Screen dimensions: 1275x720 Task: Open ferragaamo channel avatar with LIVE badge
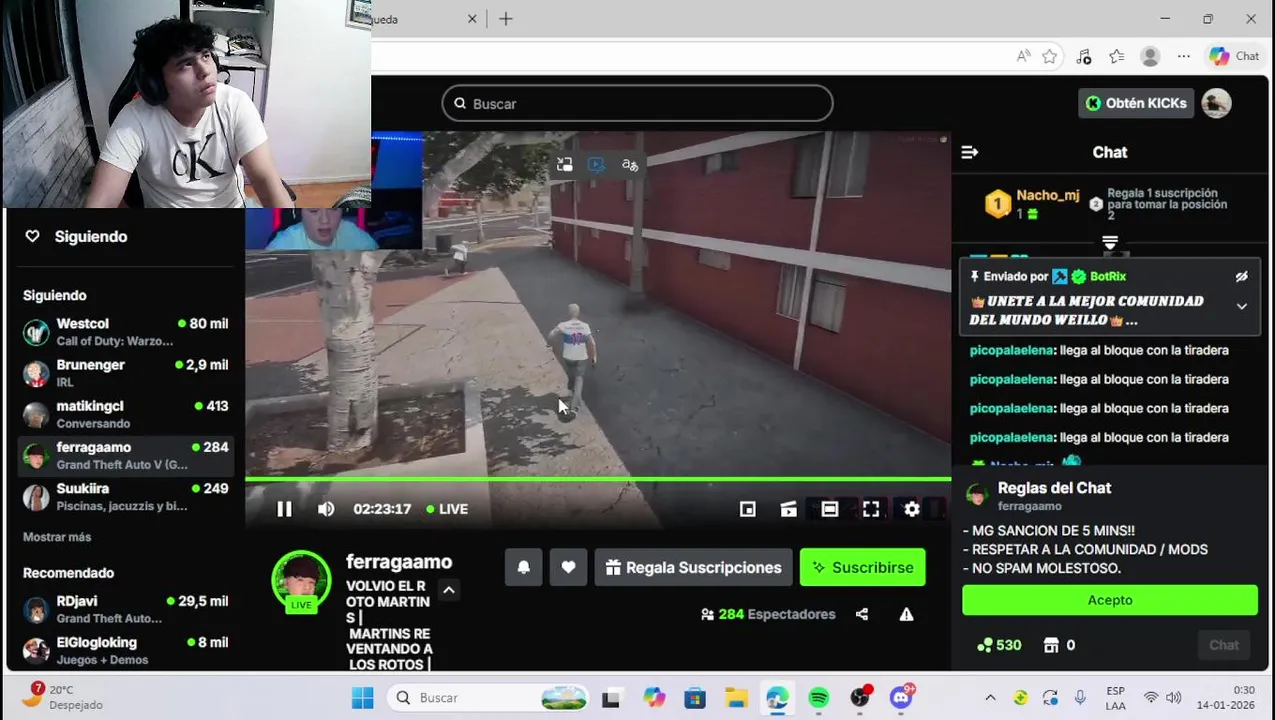[301, 580]
